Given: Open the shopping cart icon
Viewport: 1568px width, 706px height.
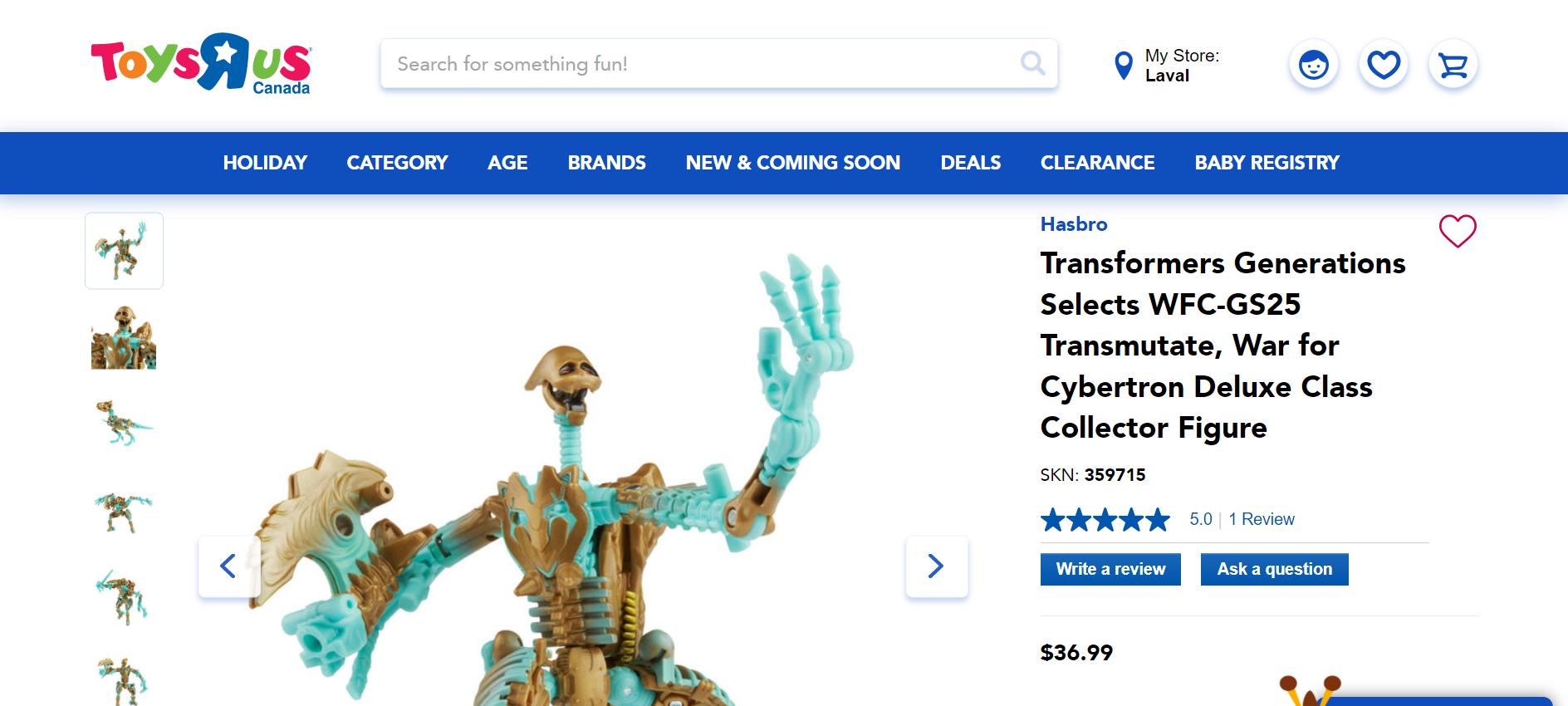Looking at the screenshot, I should tap(1453, 64).
